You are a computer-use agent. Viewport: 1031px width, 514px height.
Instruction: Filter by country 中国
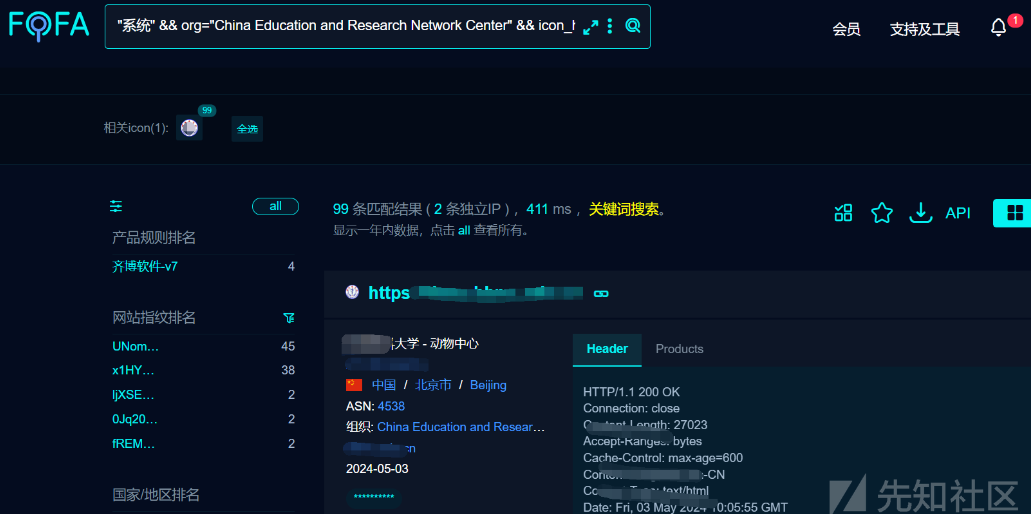pyautogui.click(x=384, y=385)
